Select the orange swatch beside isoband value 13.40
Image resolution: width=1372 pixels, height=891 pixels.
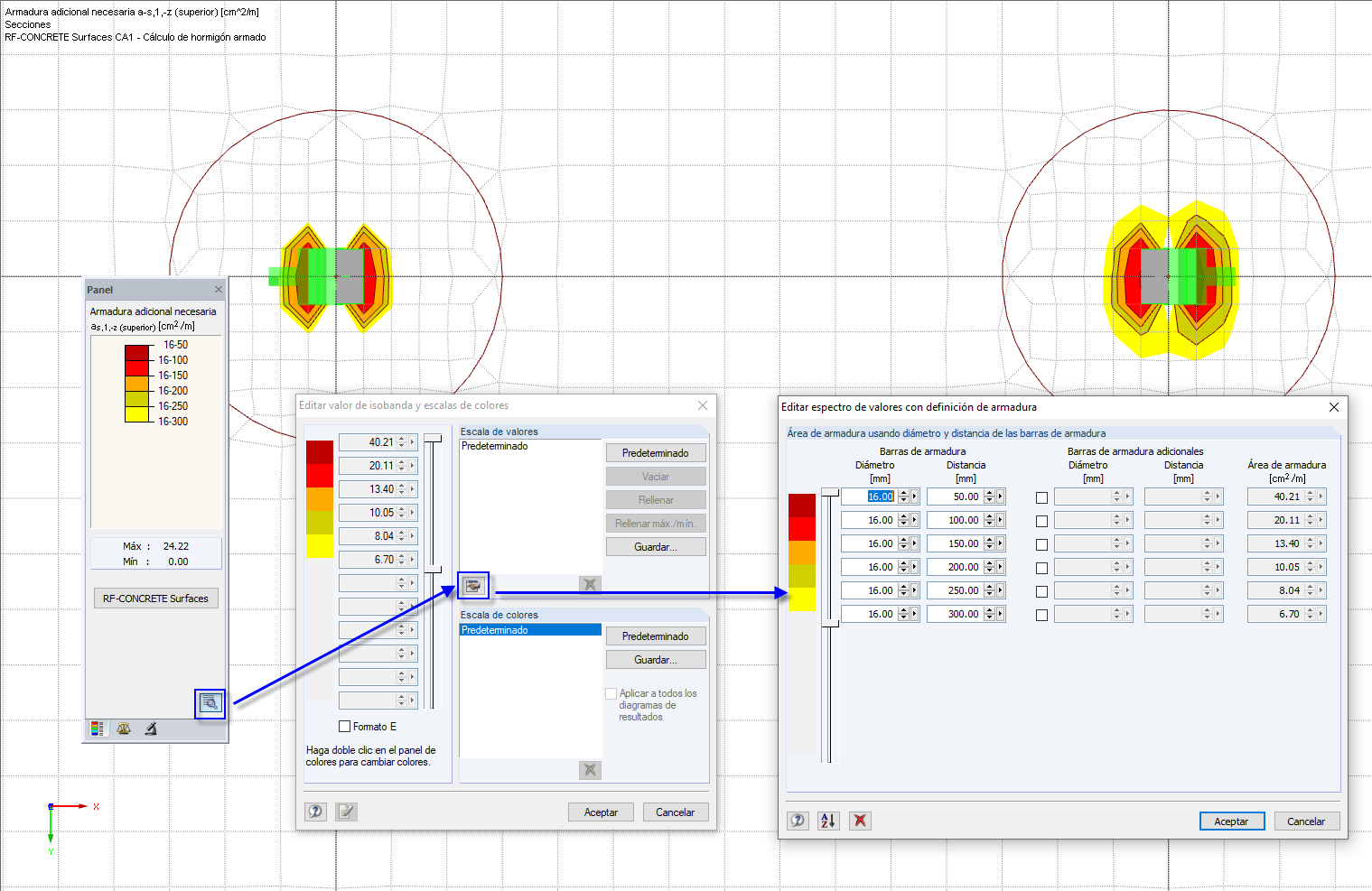(x=320, y=499)
